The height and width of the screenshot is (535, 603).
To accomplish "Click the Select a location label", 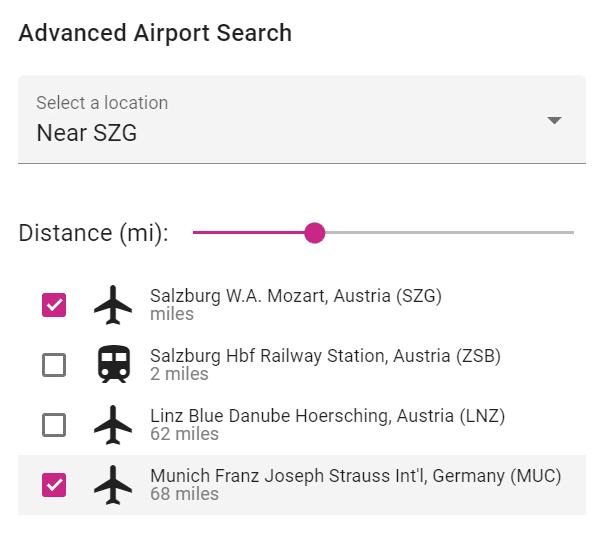I will point(102,103).
